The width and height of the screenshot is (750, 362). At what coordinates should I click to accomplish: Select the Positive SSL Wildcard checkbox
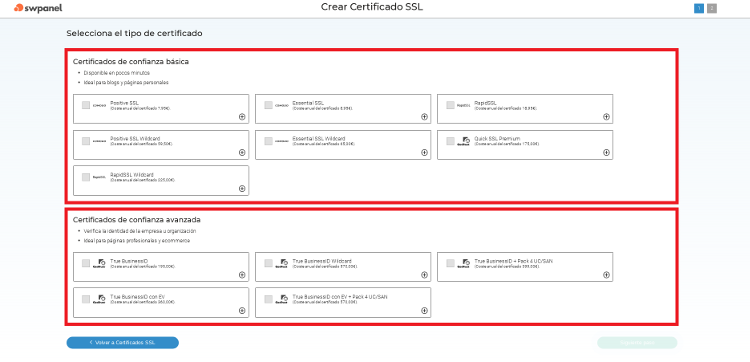click(x=86, y=141)
